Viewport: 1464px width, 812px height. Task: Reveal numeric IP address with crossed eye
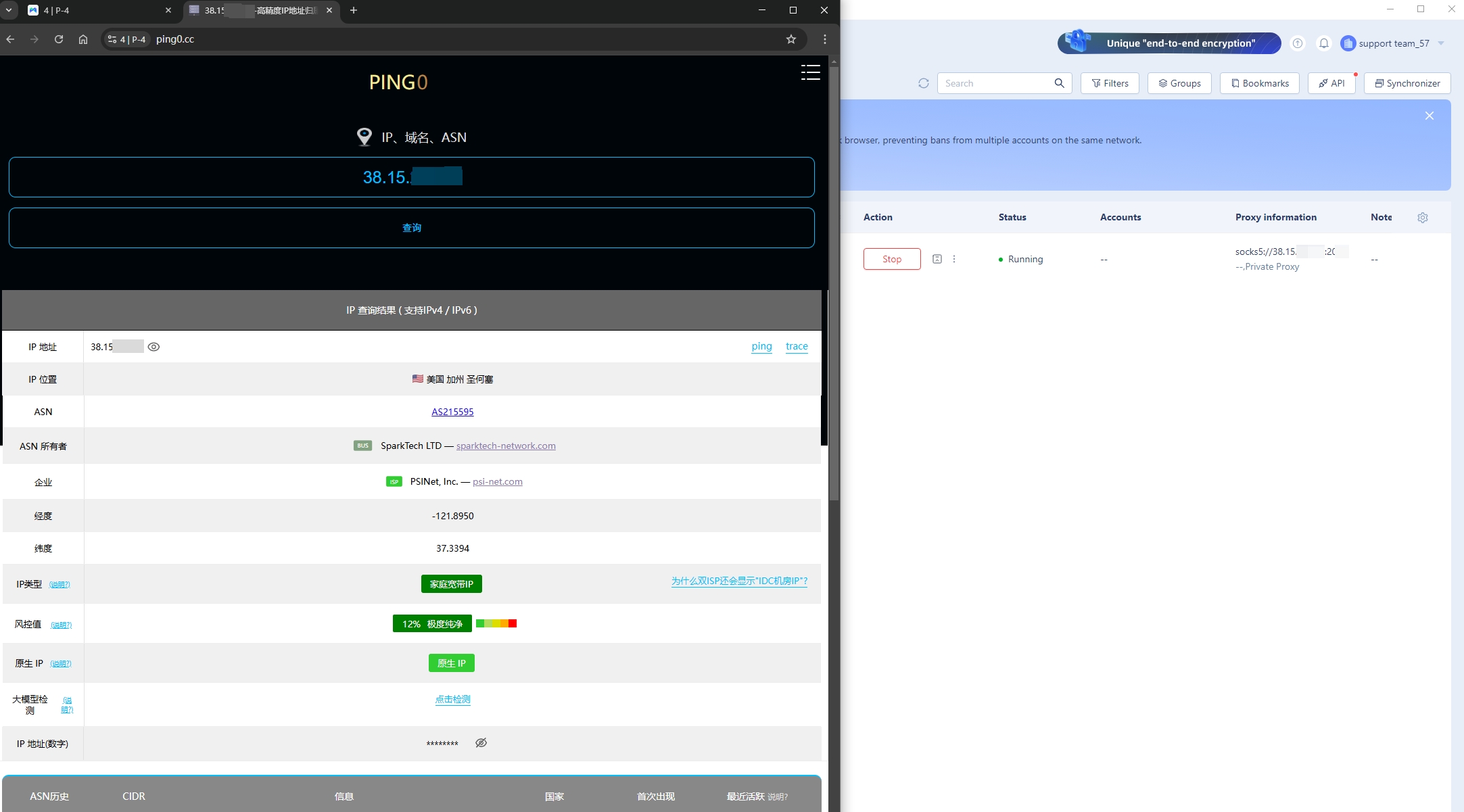481,743
